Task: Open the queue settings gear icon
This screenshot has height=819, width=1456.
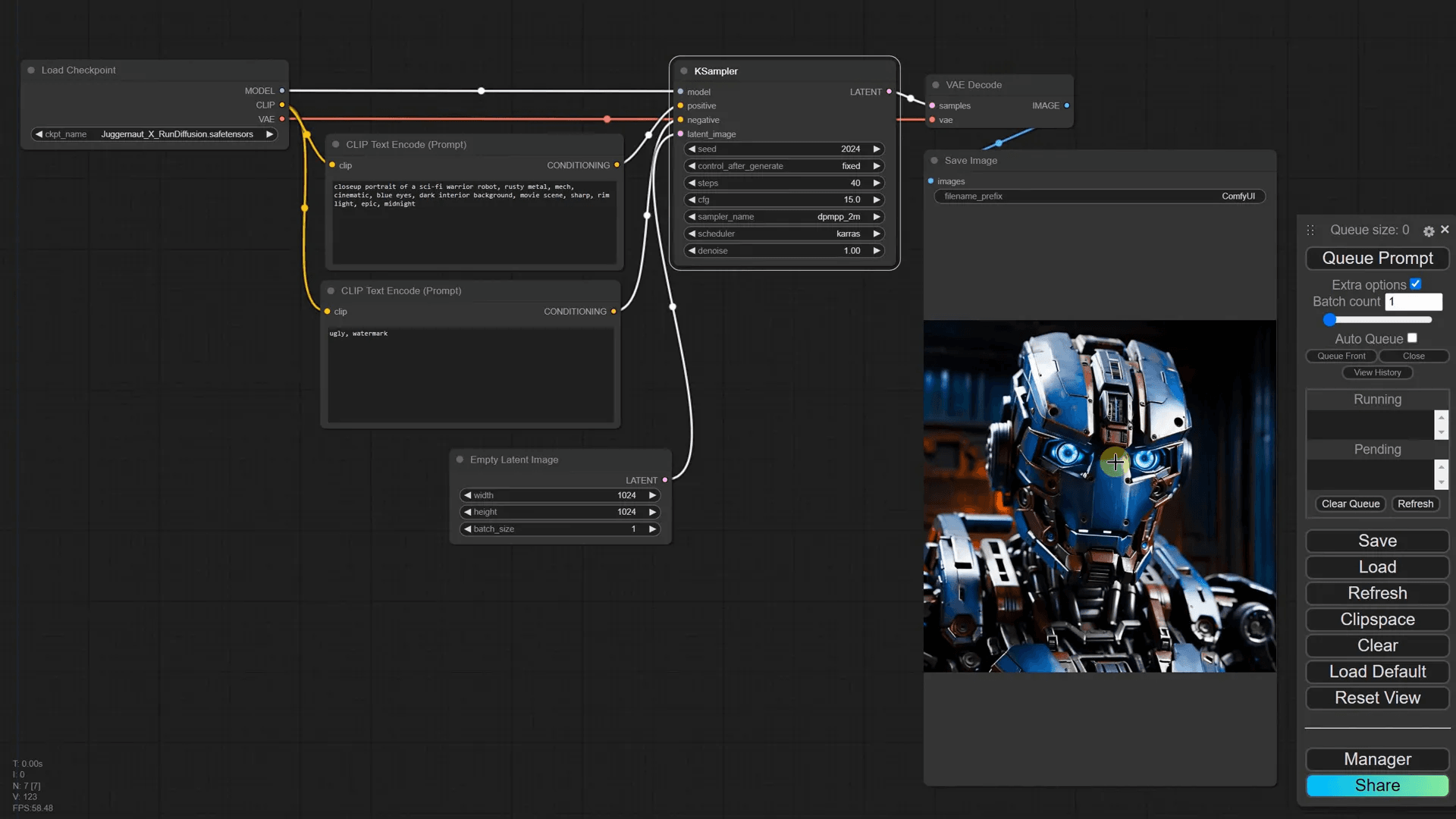Action: [x=1429, y=231]
